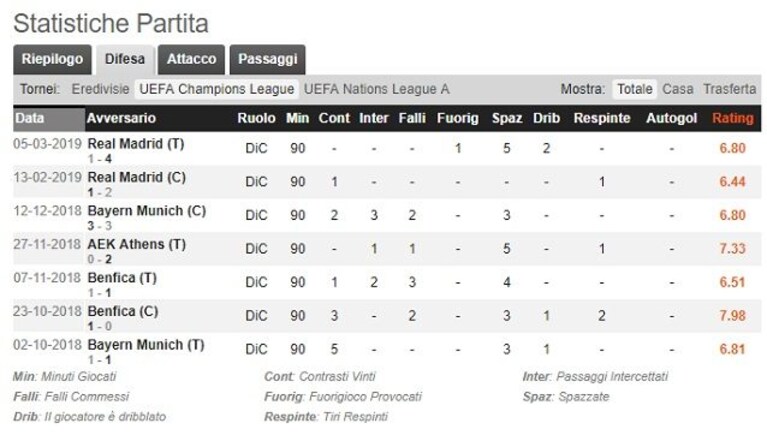Screen dimensions: 767x441
Task: Select the Difesa tab
Action: 125,60
